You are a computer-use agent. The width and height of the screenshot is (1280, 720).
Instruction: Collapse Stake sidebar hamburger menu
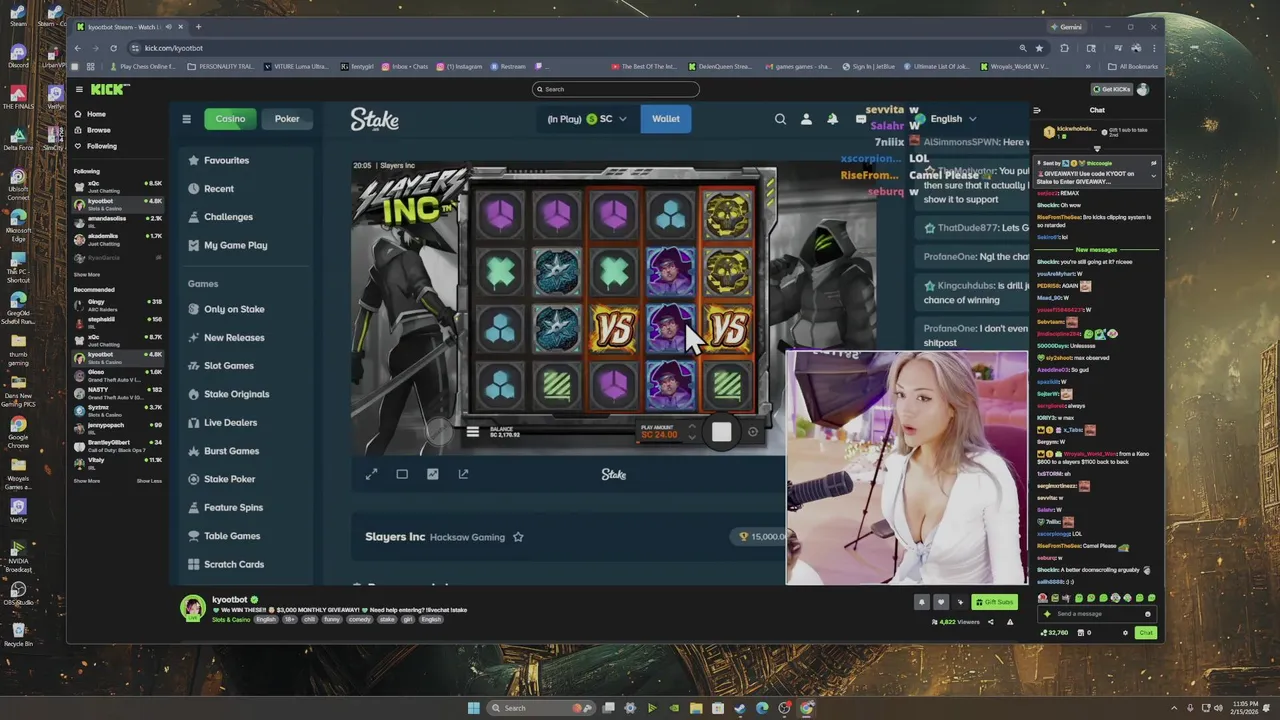click(x=186, y=119)
